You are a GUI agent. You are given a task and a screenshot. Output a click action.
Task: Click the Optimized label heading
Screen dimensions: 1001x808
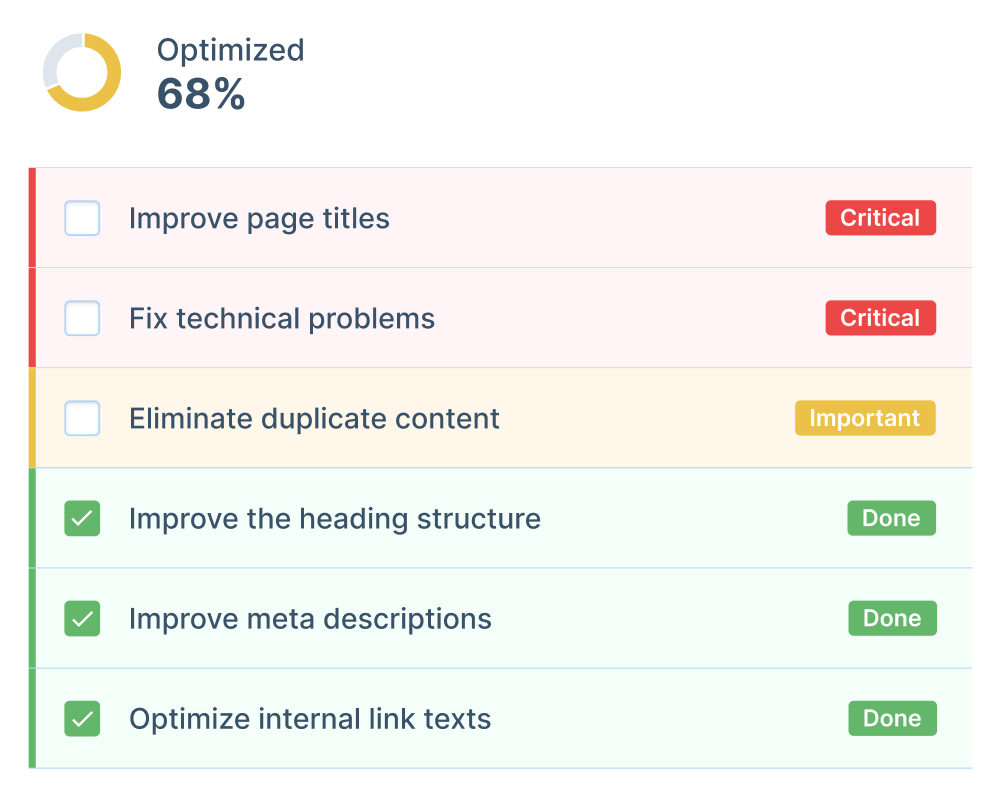tap(230, 50)
